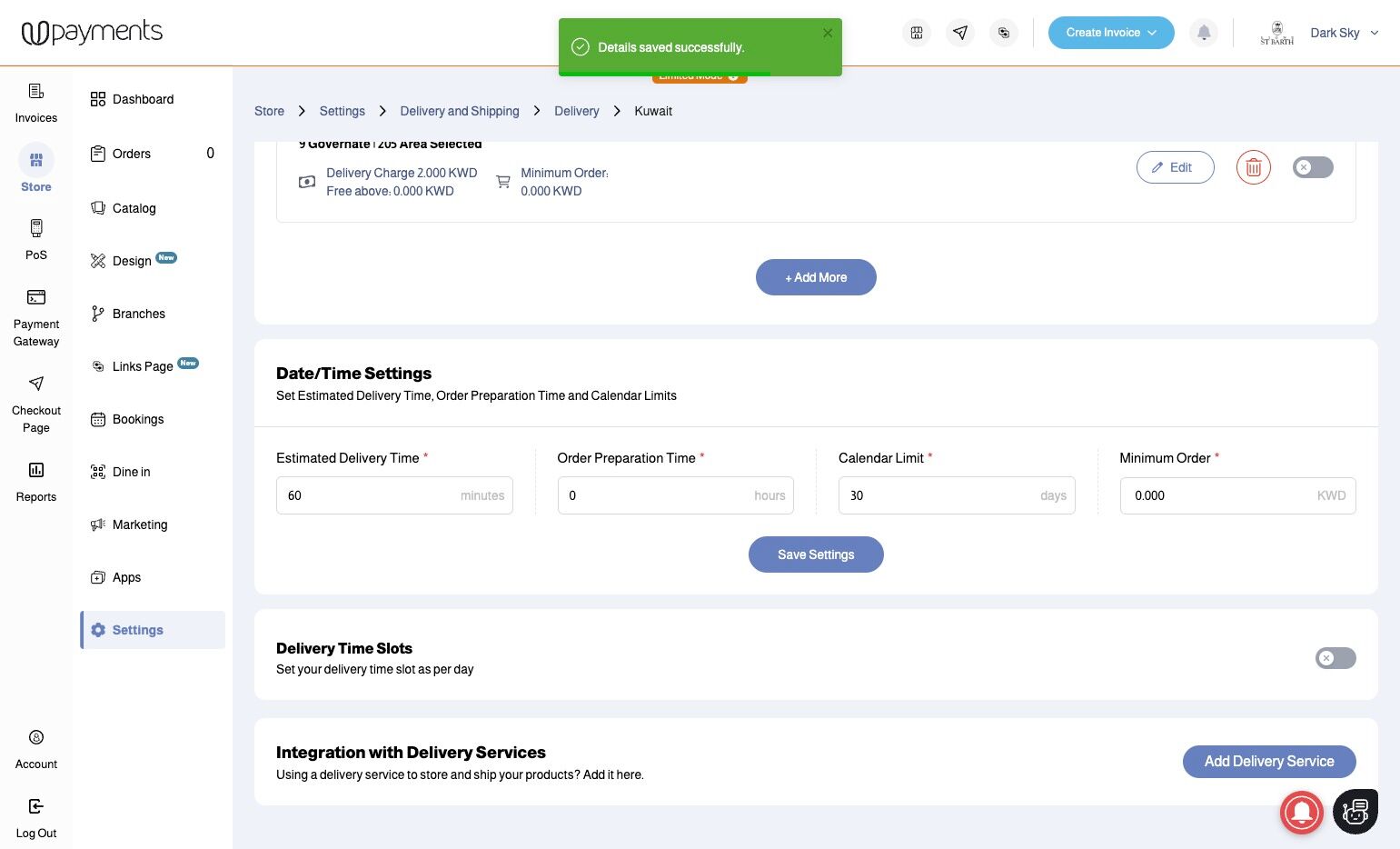
Task: Open the chatbot assistant icon
Action: [x=1355, y=812]
